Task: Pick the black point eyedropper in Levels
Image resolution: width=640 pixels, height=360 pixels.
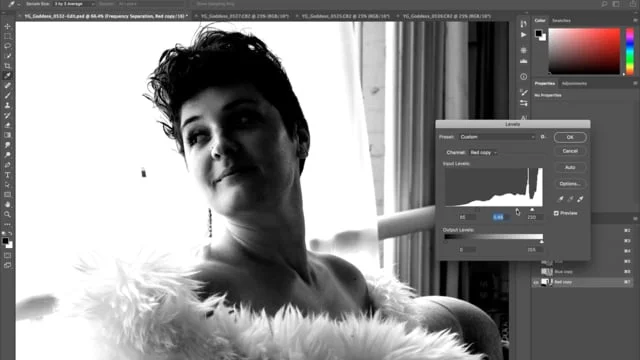Action: click(560, 199)
